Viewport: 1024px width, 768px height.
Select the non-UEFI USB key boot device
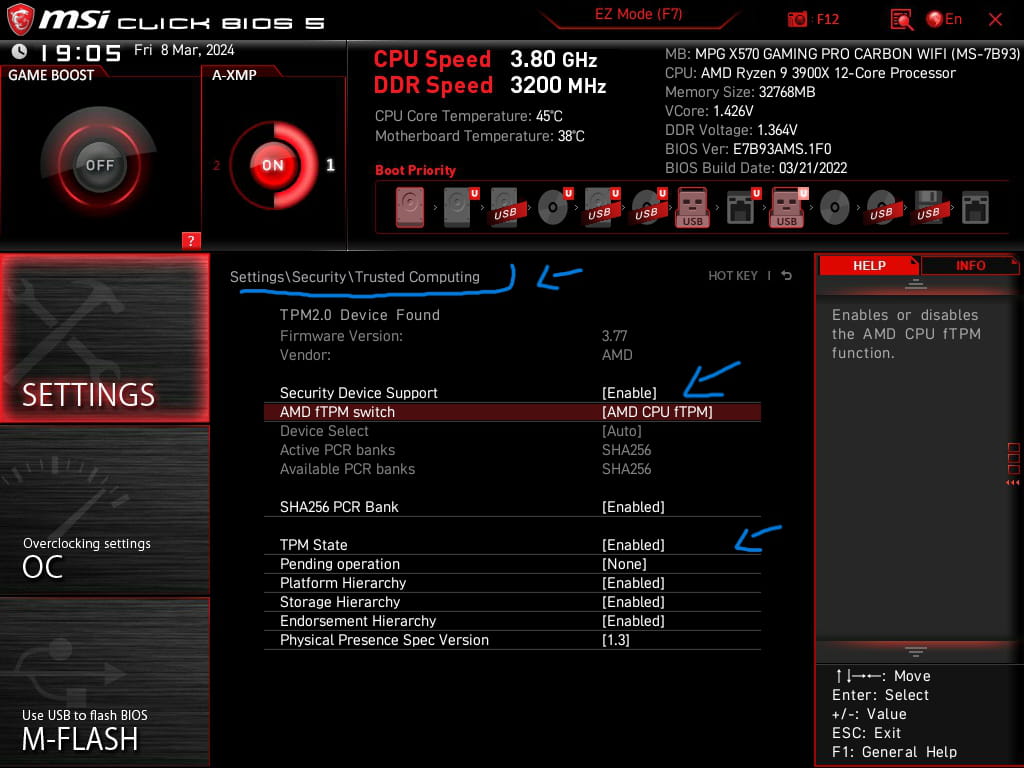(x=693, y=208)
